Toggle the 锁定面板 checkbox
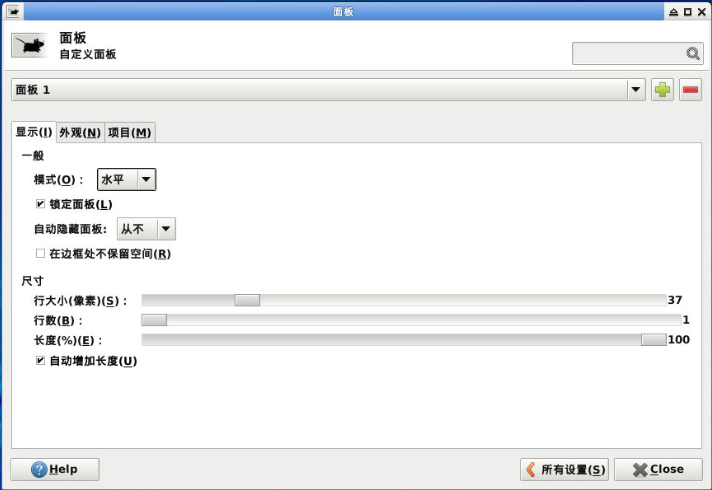 [41, 204]
